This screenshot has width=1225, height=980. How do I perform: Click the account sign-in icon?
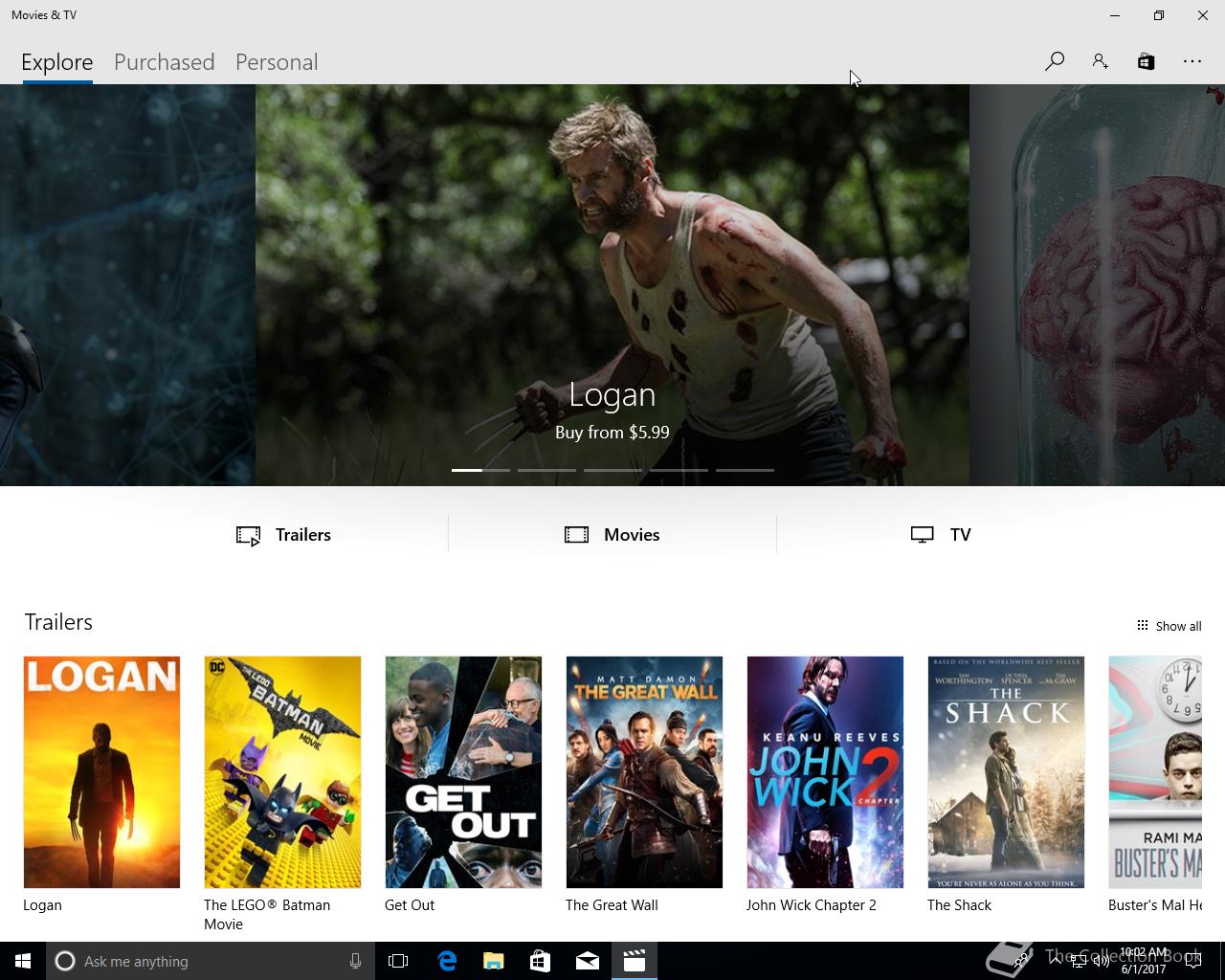coord(1100,61)
